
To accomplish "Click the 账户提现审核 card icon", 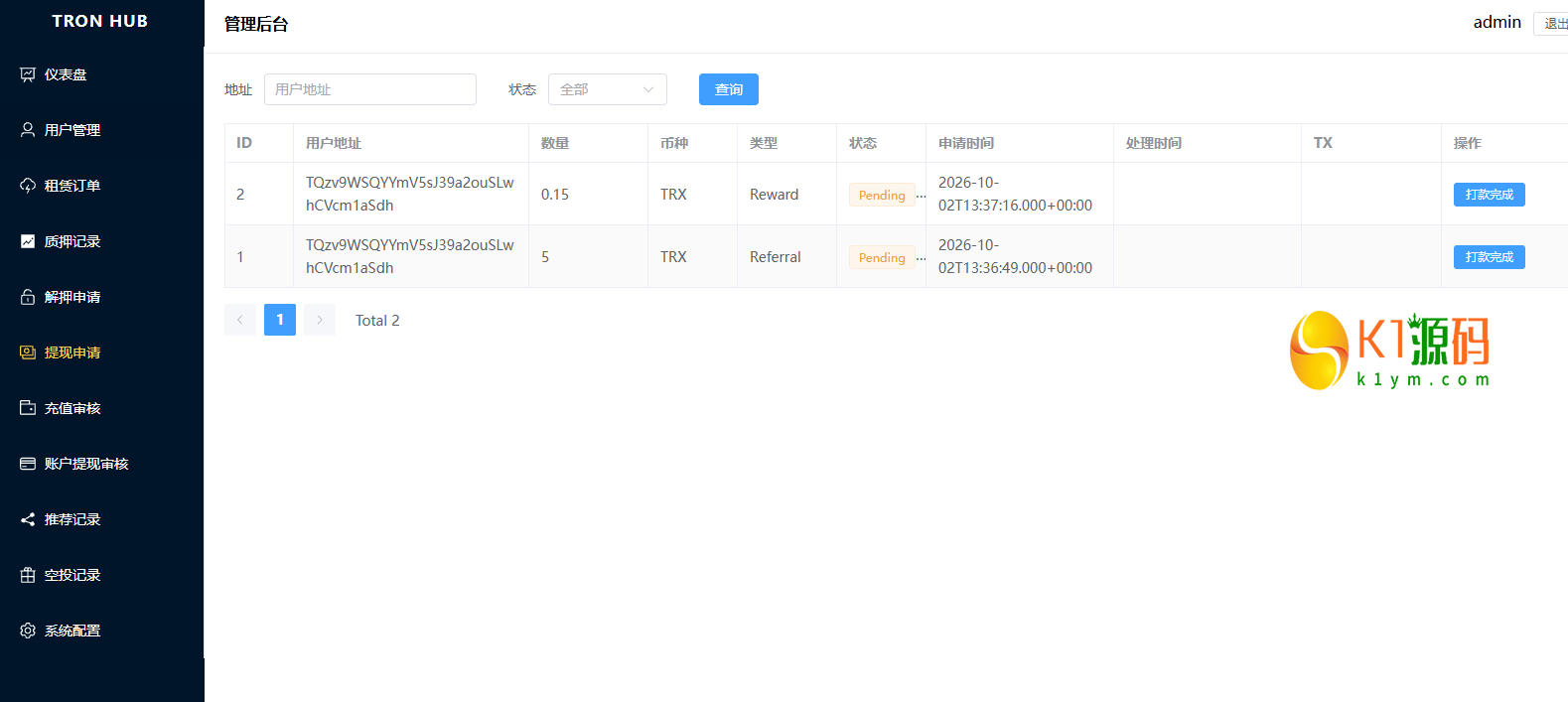I will [28, 464].
